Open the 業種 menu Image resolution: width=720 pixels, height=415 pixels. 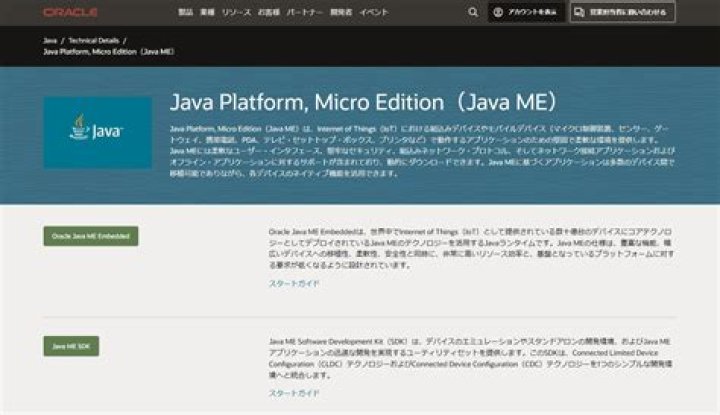tap(207, 12)
